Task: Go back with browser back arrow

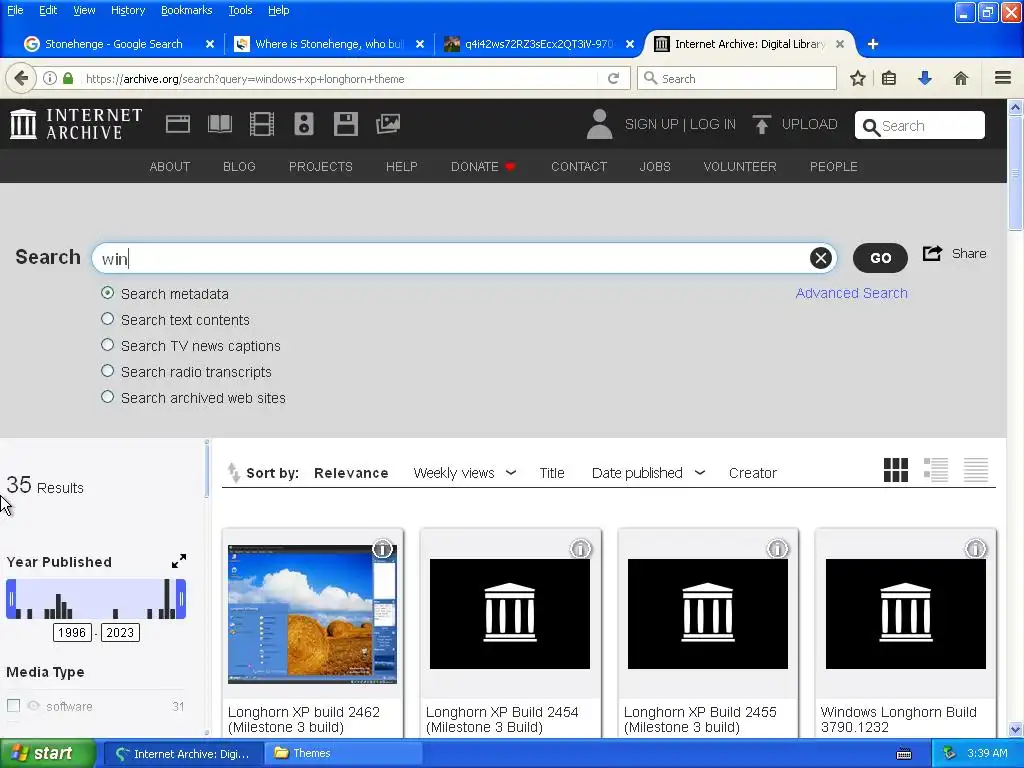Action: [x=21, y=78]
